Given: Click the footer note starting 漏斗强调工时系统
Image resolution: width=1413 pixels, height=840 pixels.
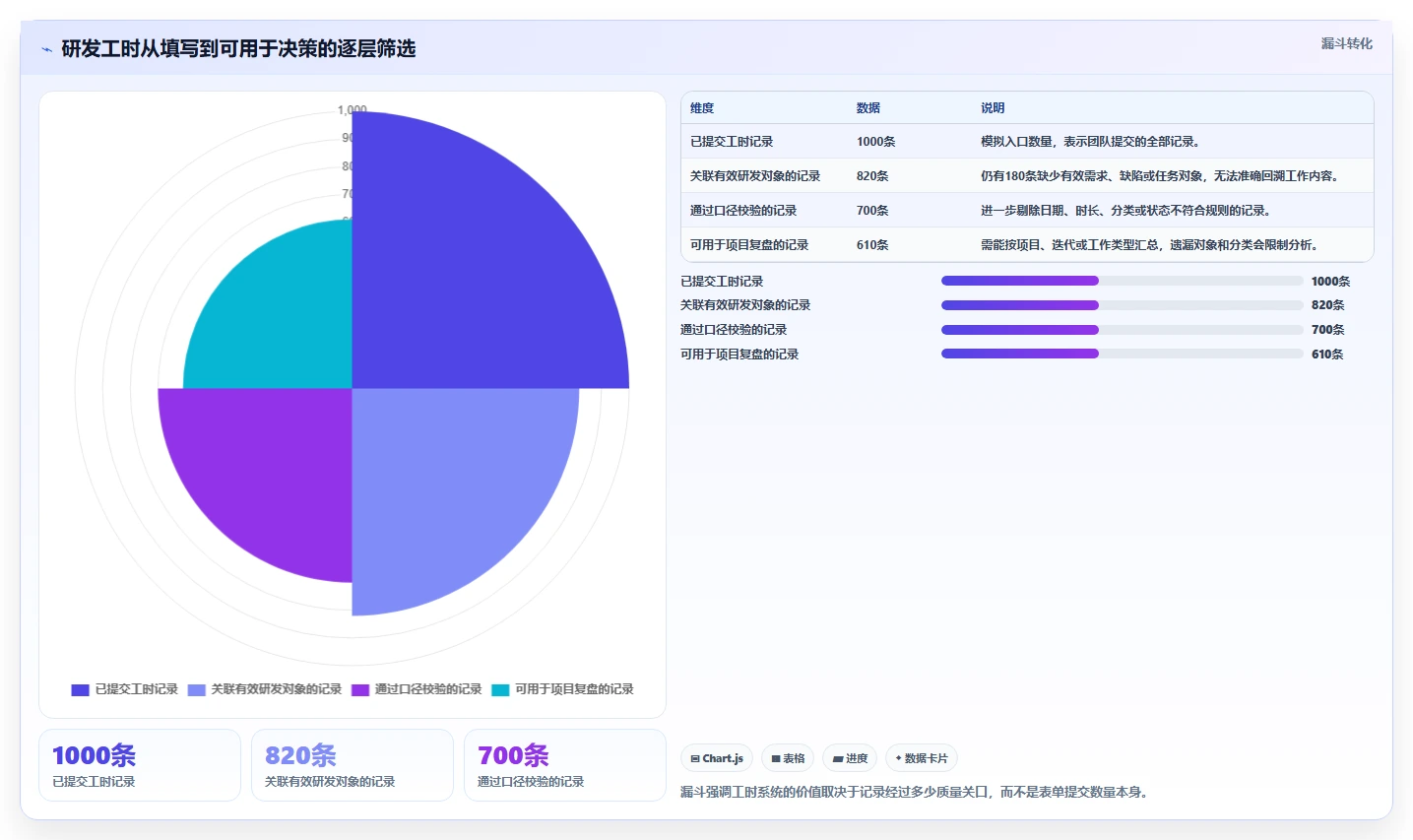Looking at the screenshot, I should (915, 792).
